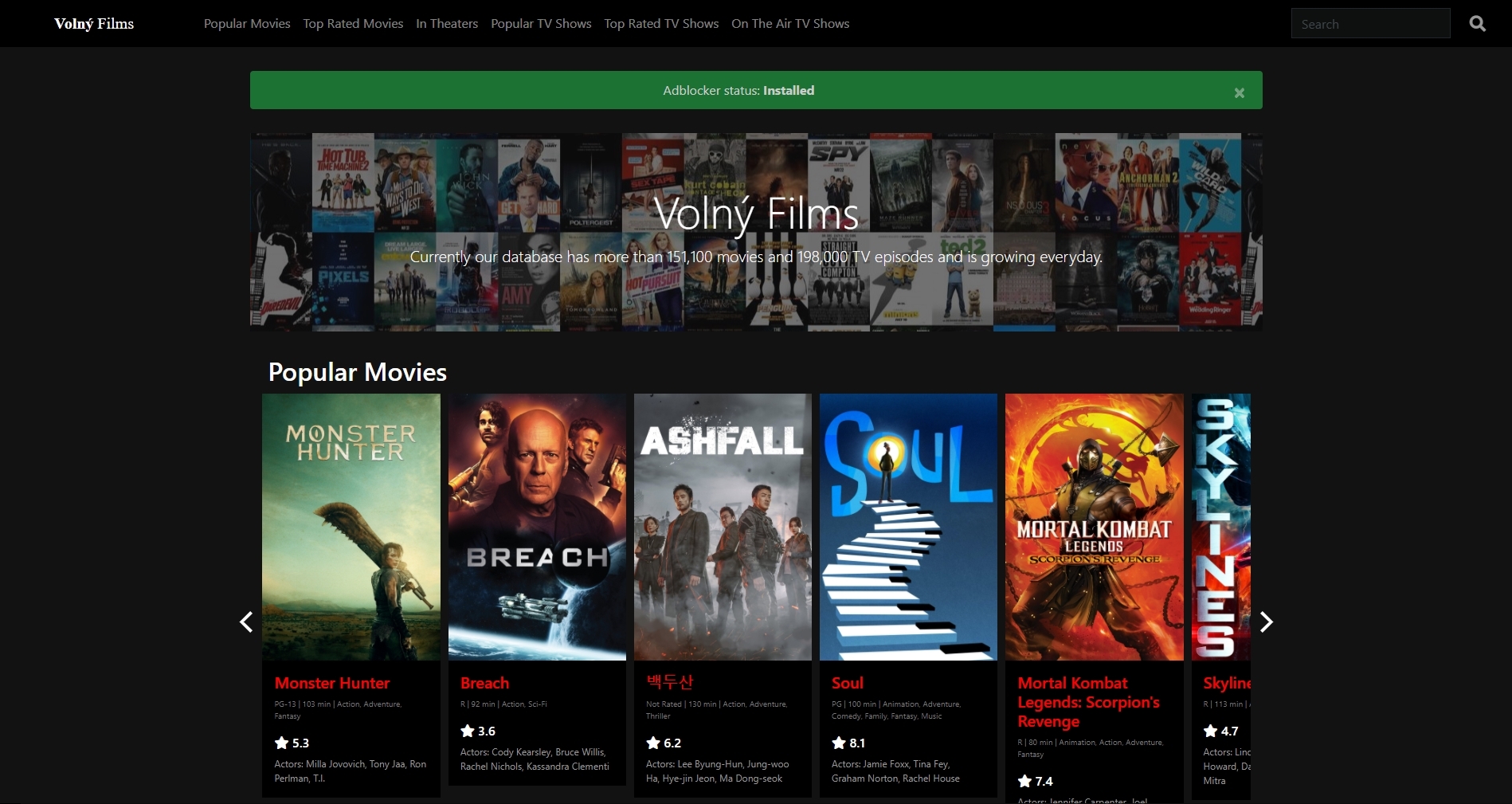Click the star rating icon for Monster Hunter

coord(281,743)
